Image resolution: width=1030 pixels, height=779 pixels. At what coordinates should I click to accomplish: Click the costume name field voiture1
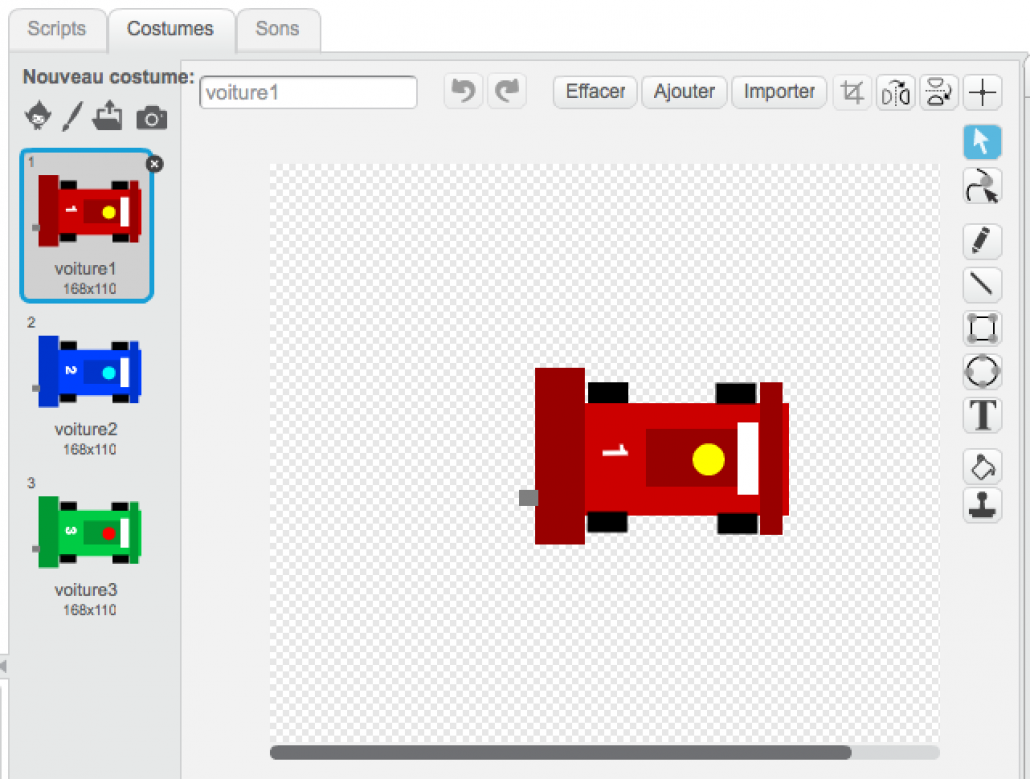pos(307,92)
